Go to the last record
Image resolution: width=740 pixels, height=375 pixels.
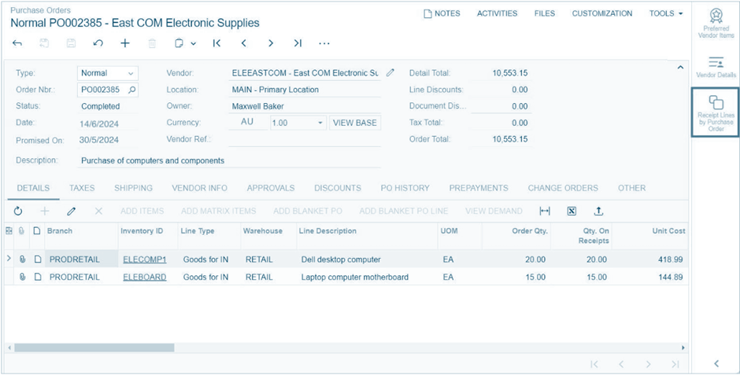point(297,43)
